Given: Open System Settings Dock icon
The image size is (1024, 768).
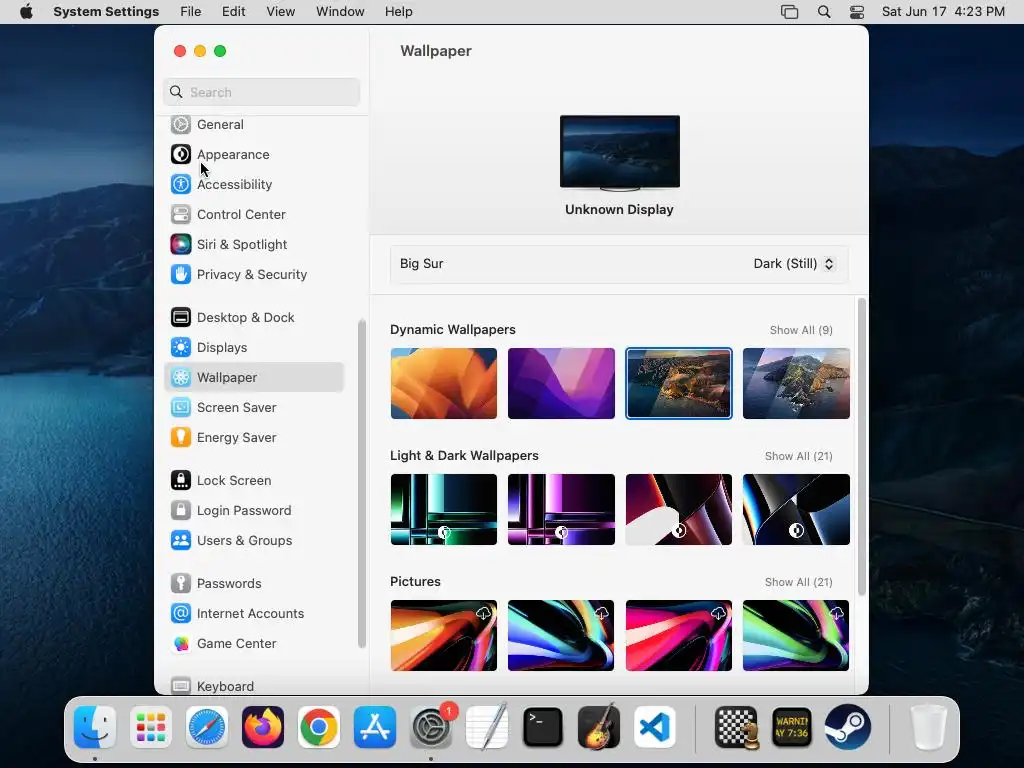Looking at the screenshot, I should [x=431, y=727].
